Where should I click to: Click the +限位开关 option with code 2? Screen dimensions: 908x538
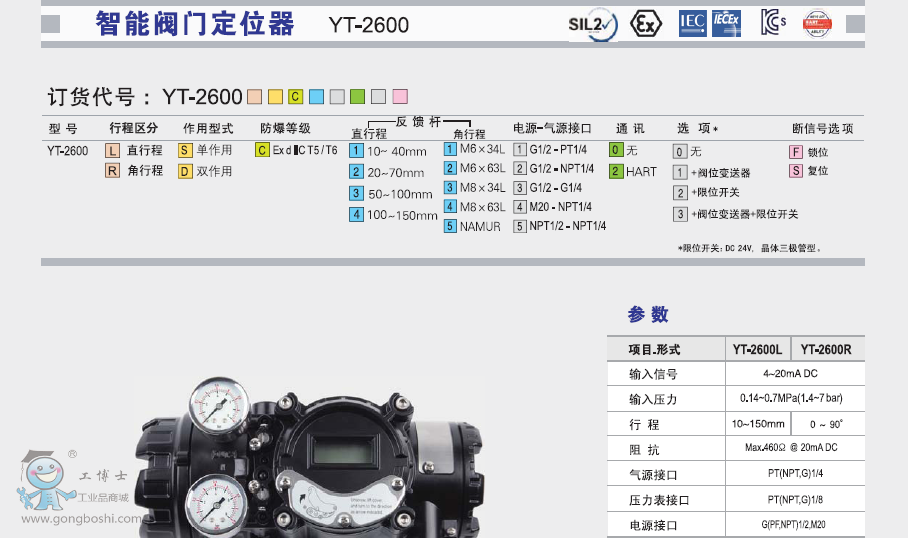706,193
